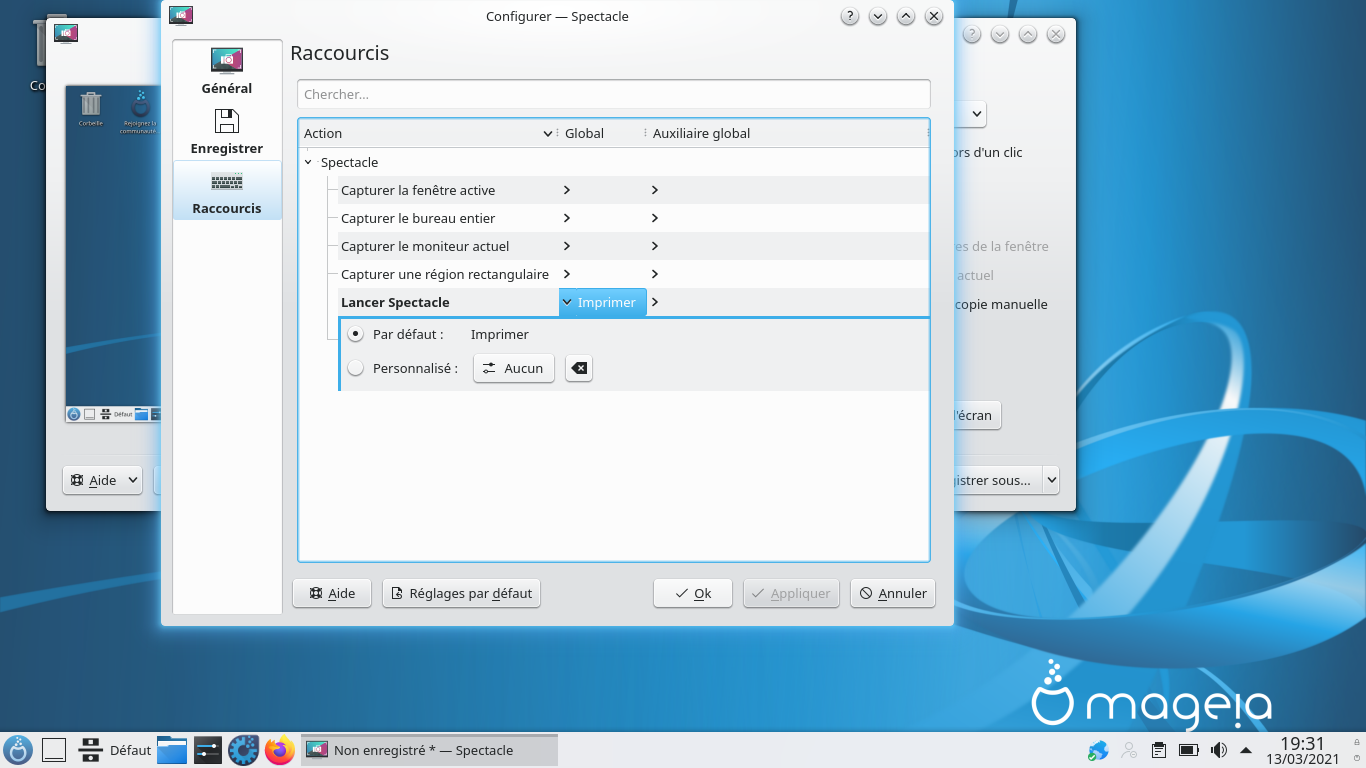
Task: Expand Auxiliaire global for Capturer le moniteur actuel
Action: [x=655, y=246]
